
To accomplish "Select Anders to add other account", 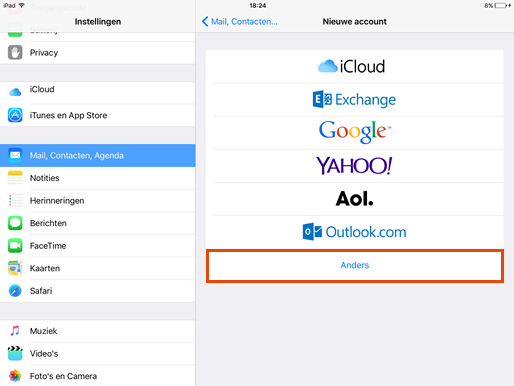I will 355,266.
